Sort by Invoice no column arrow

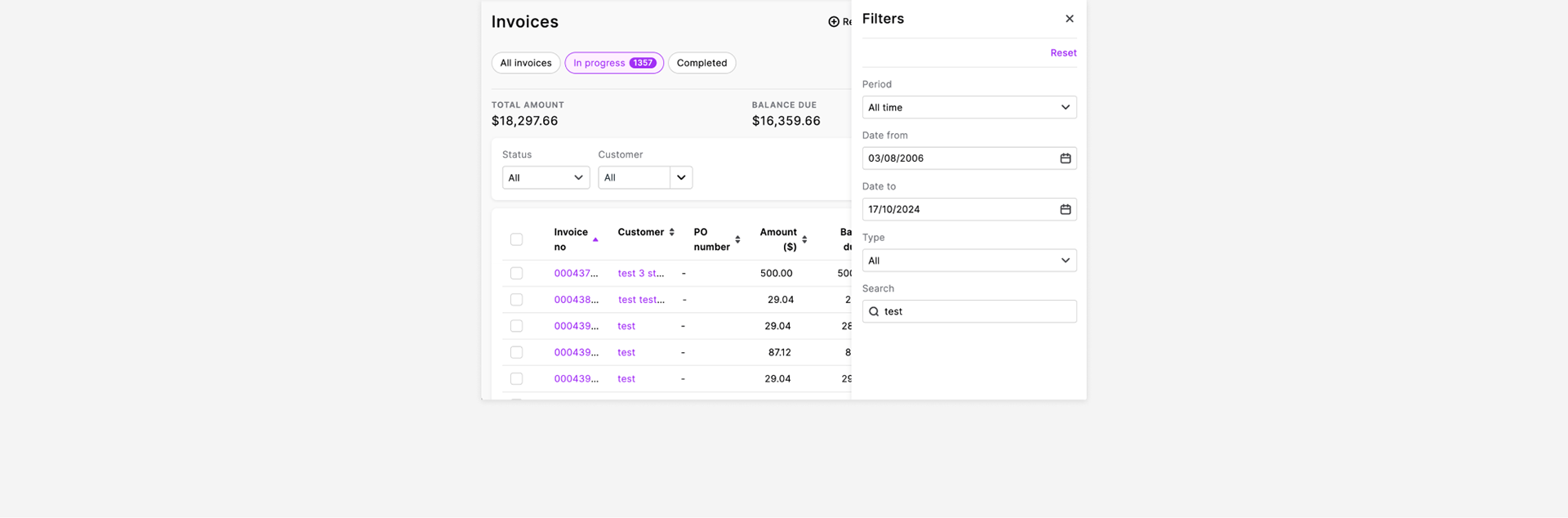[x=595, y=239]
